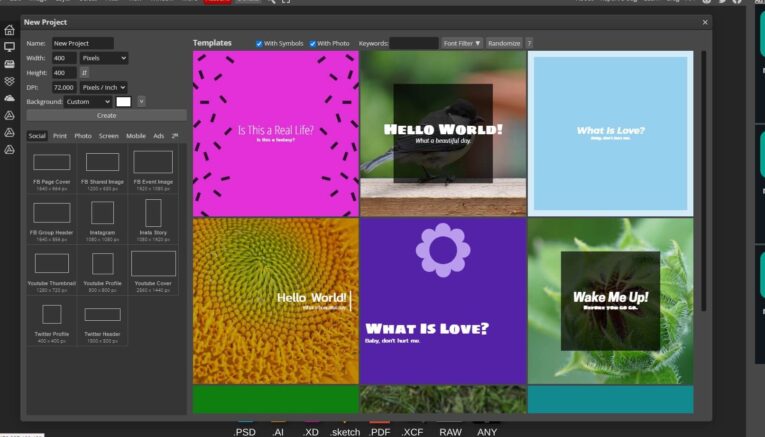The height and width of the screenshot is (437, 765).
Task: Click the .AI format label
Action: (278, 432)
